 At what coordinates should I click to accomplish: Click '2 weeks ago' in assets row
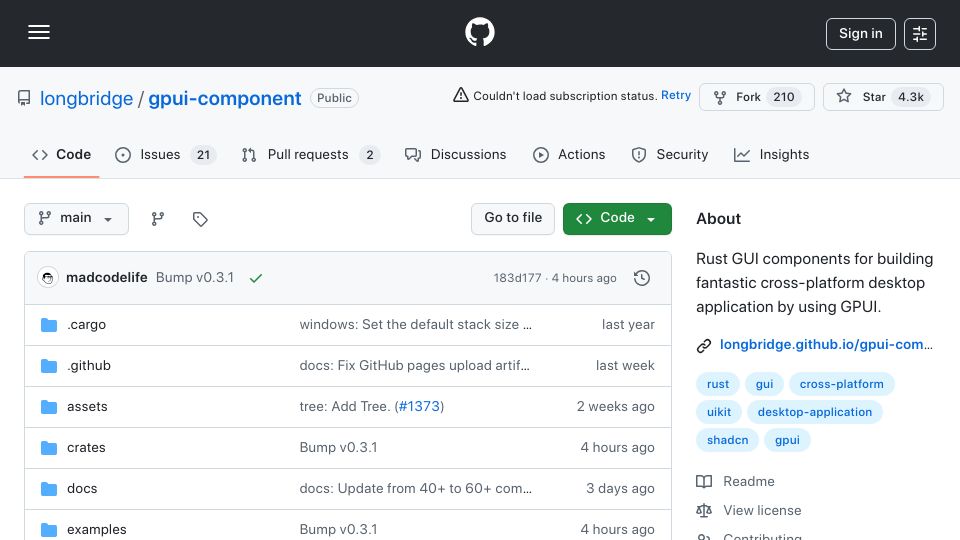point(615,407)
